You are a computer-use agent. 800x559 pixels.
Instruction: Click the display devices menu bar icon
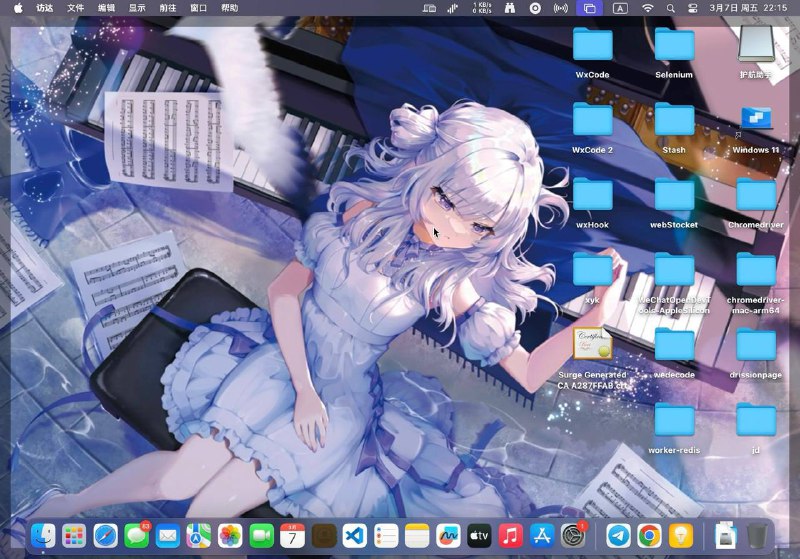click(x=429, y=8)
